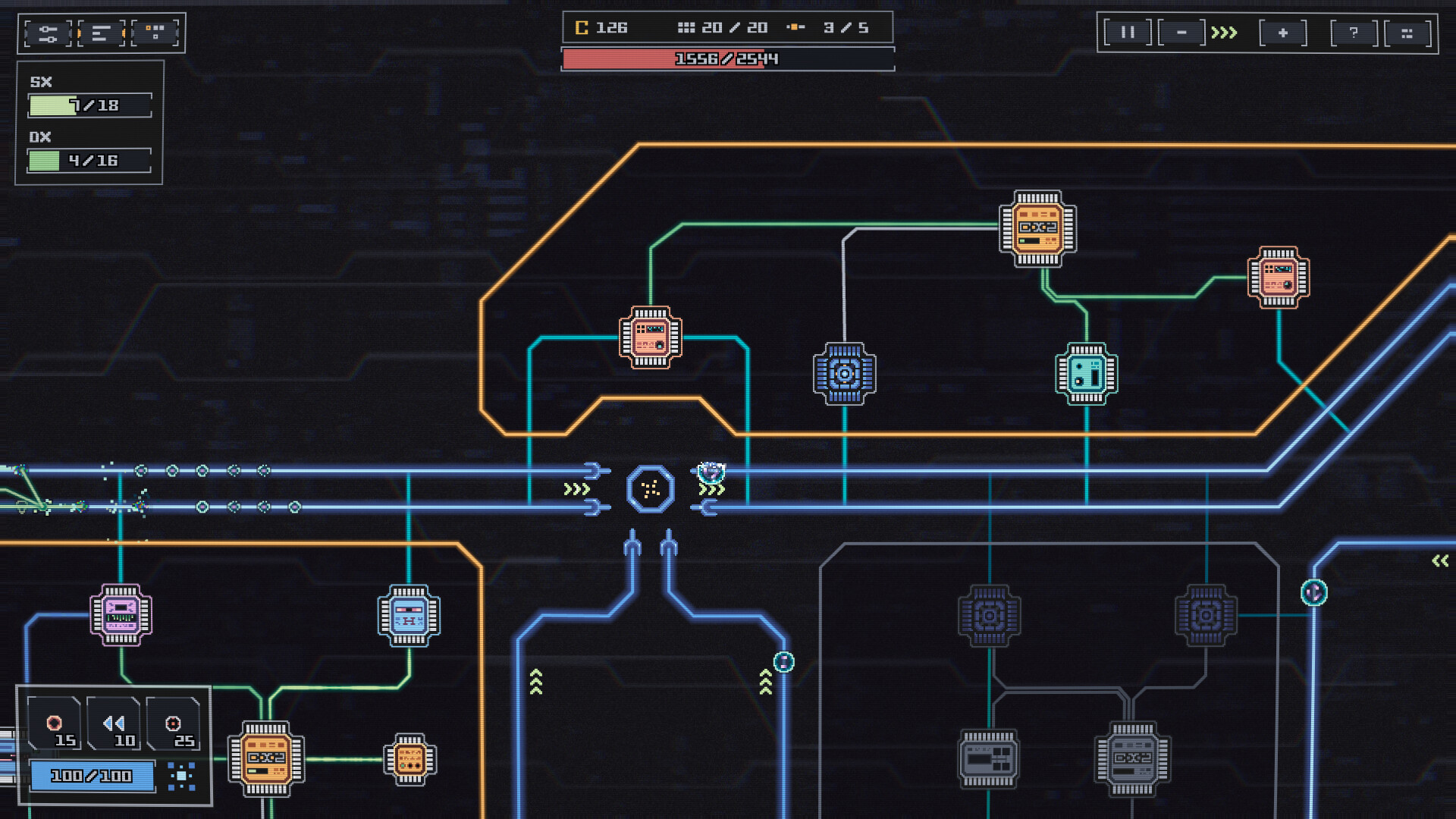Click the teal node on the right blue path

point(1314,592)
